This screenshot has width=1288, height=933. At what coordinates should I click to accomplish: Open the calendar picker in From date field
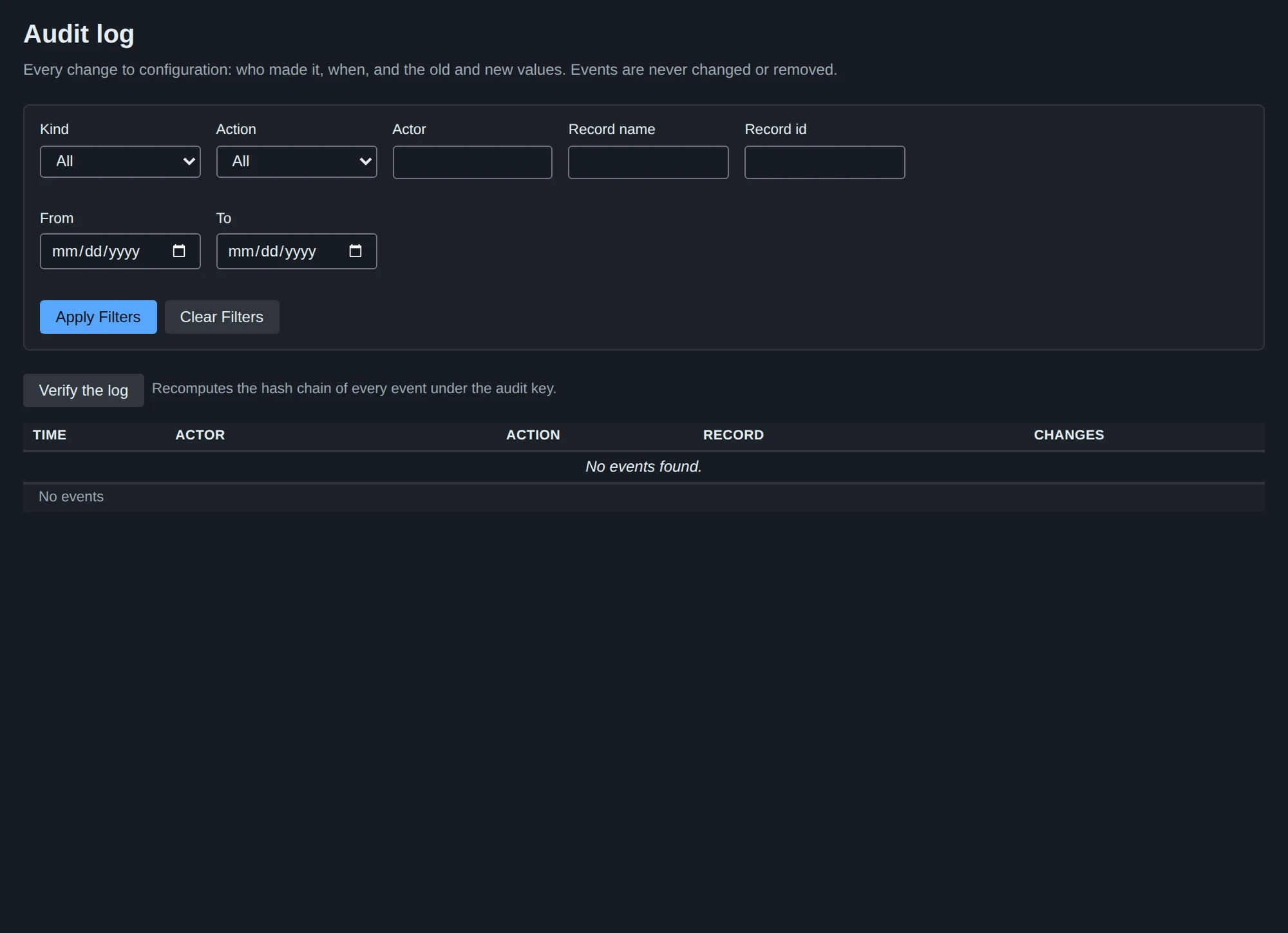point(179,251)
